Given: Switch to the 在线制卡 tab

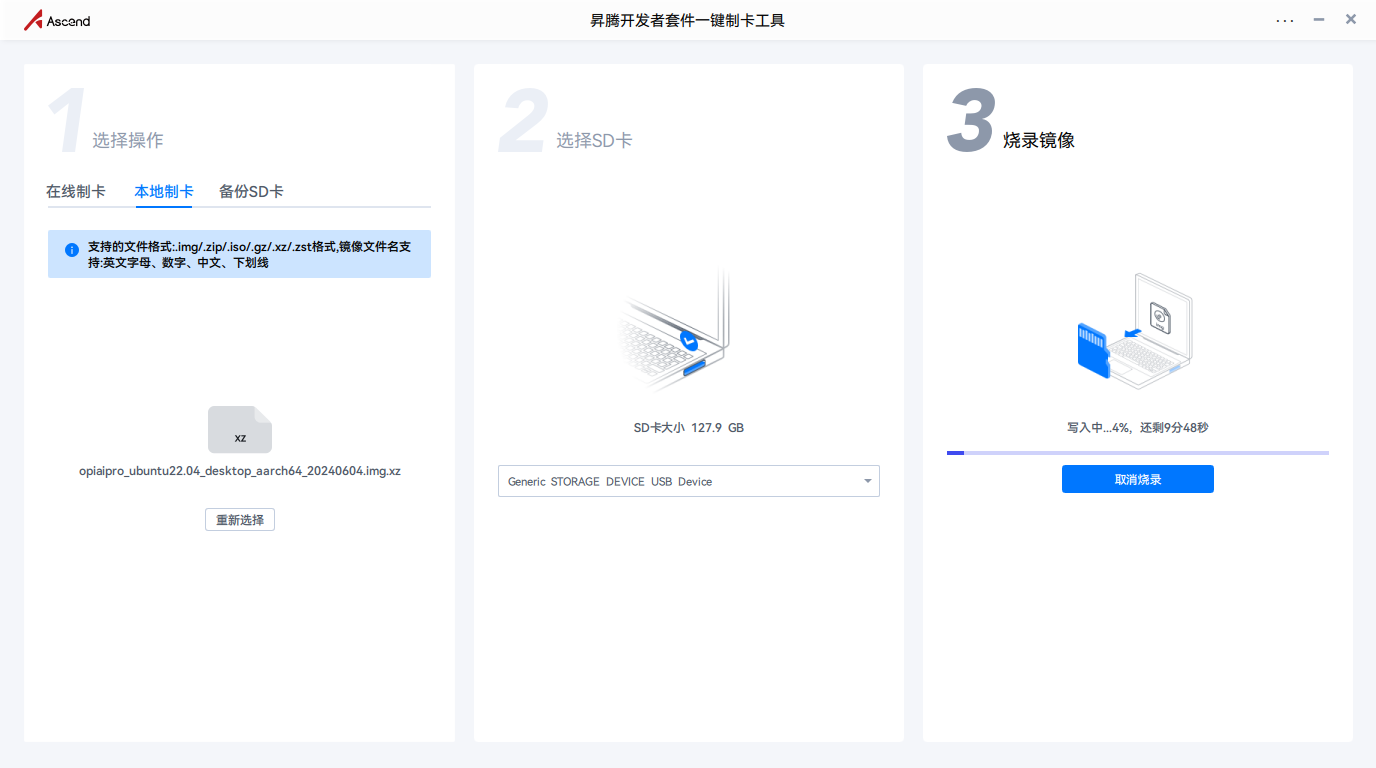Looking at the screenshot, I should click(76, 191).
